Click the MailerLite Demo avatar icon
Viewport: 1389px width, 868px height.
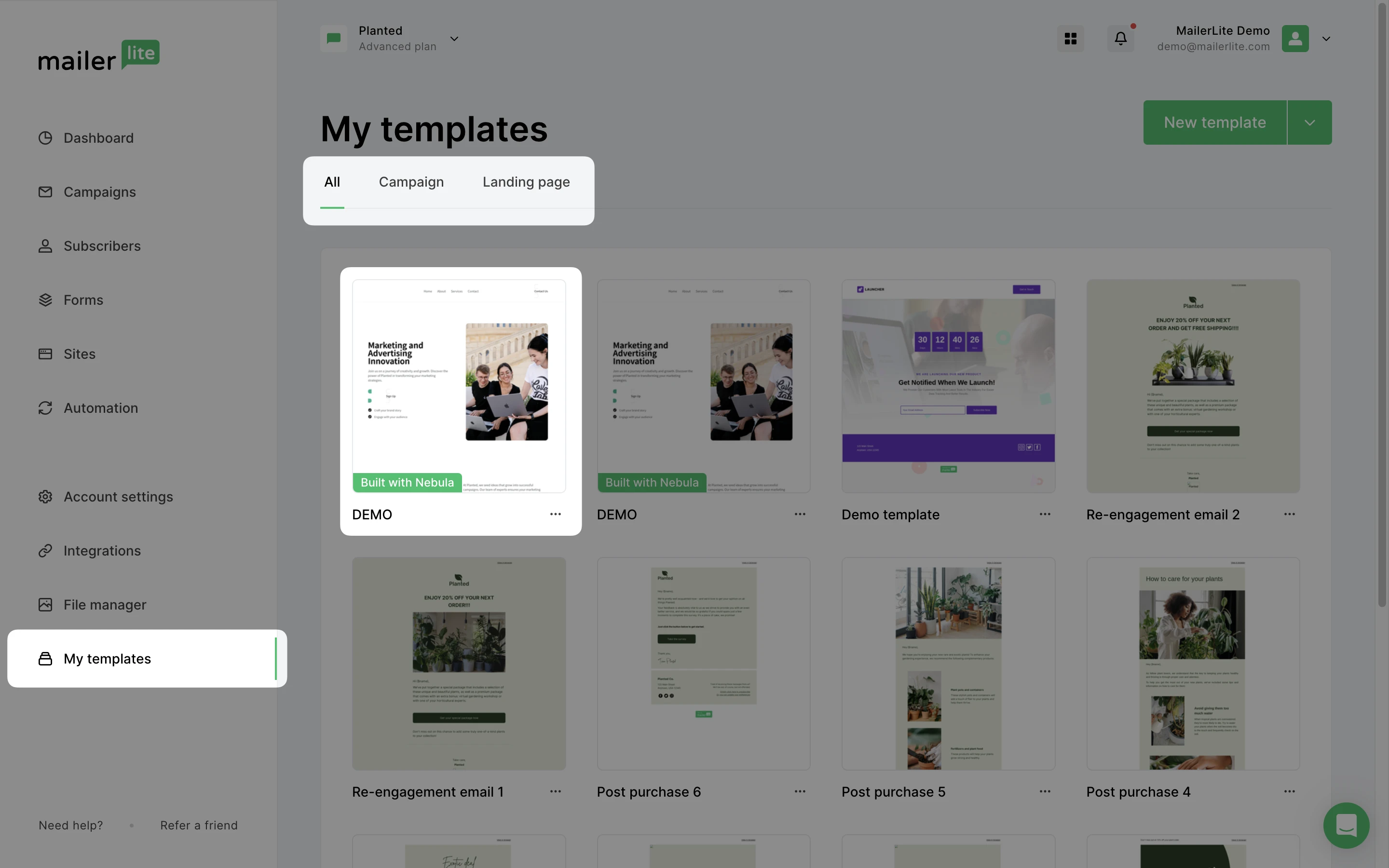coord(1295,39)
